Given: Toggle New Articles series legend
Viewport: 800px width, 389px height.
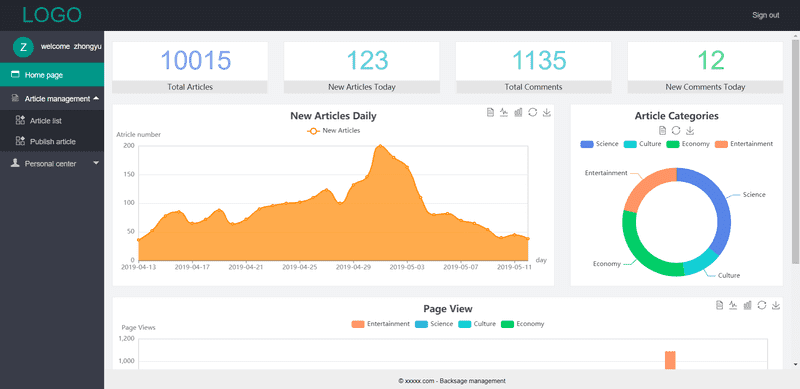Looking at the screenshot, I should tap(333, 131).
